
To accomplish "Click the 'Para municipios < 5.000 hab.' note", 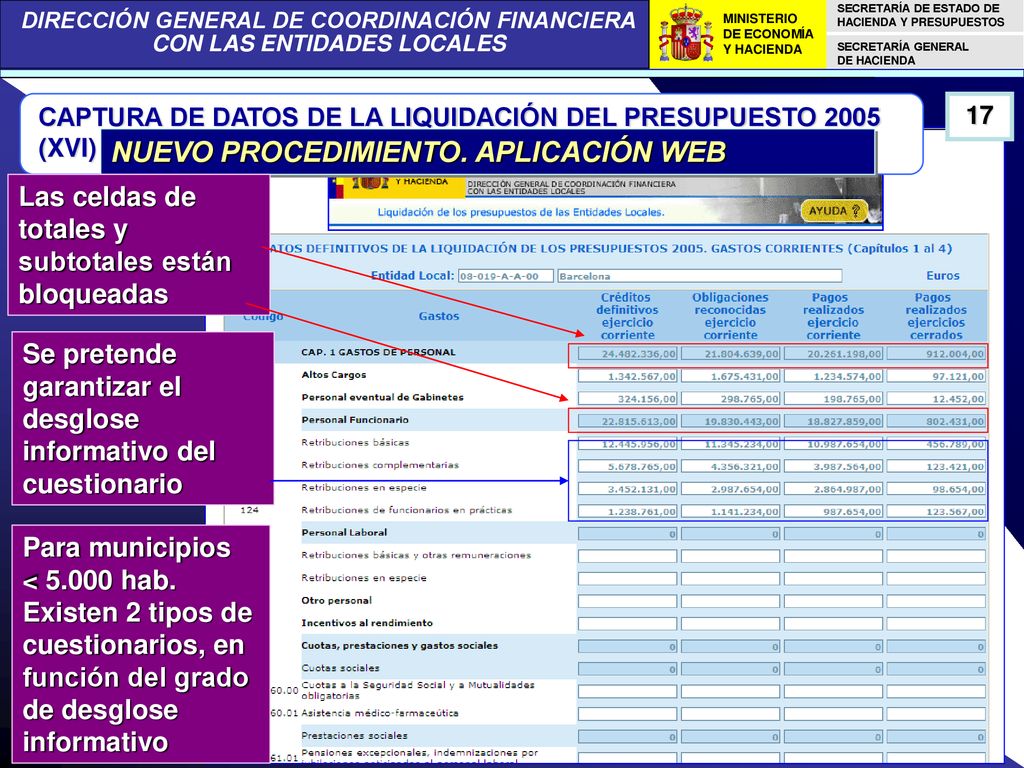I will [140, 645].
